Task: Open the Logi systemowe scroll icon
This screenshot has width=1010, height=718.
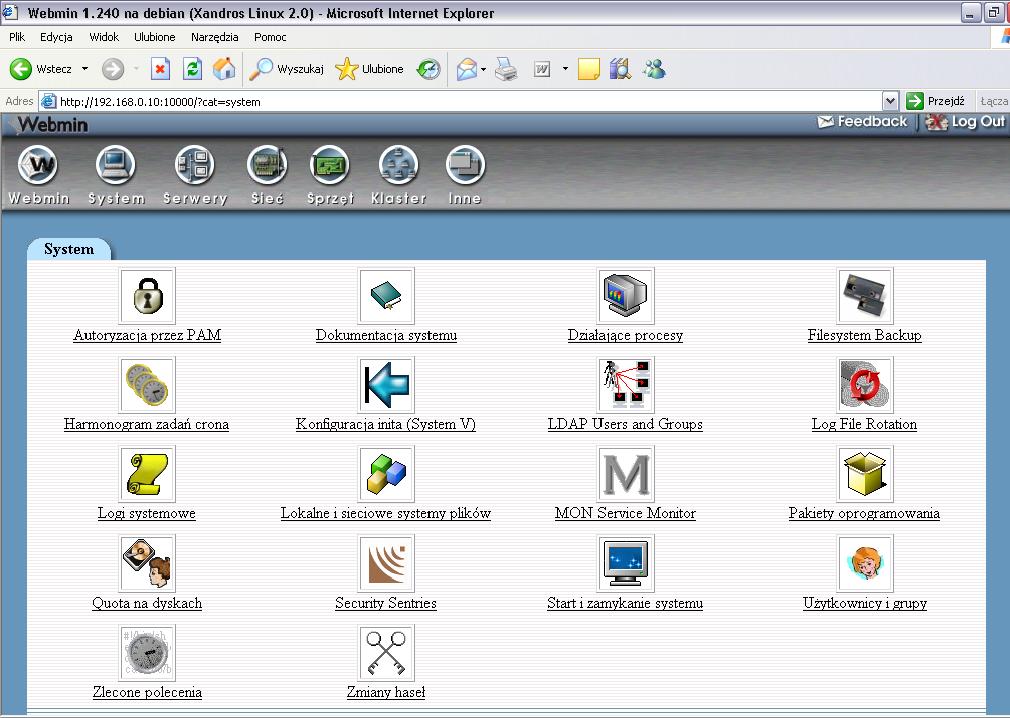Action: [x=148, y=474]
